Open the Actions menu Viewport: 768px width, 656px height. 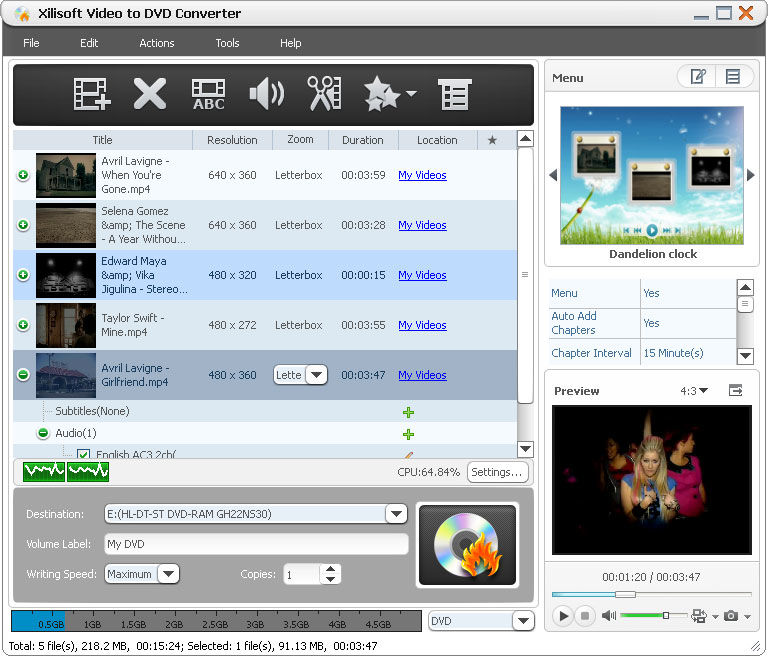pyautogui.click(x=157, y=43)
